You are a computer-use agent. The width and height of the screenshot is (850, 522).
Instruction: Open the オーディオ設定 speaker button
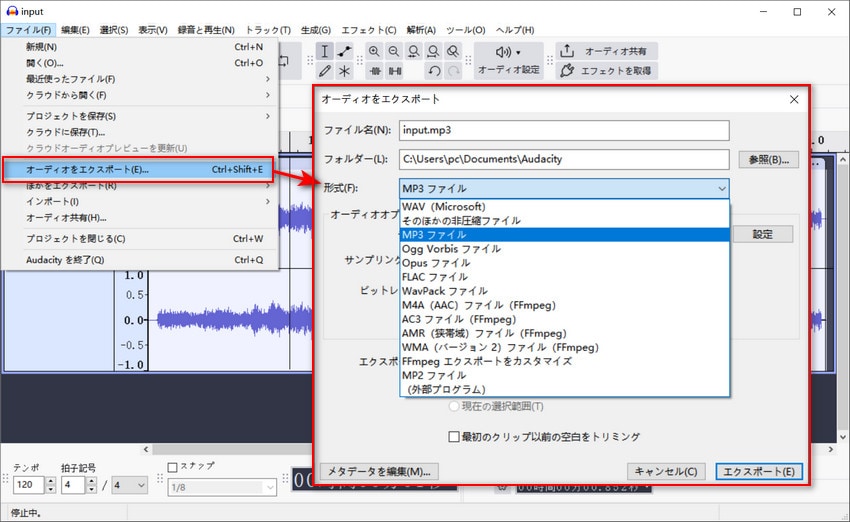508,61
